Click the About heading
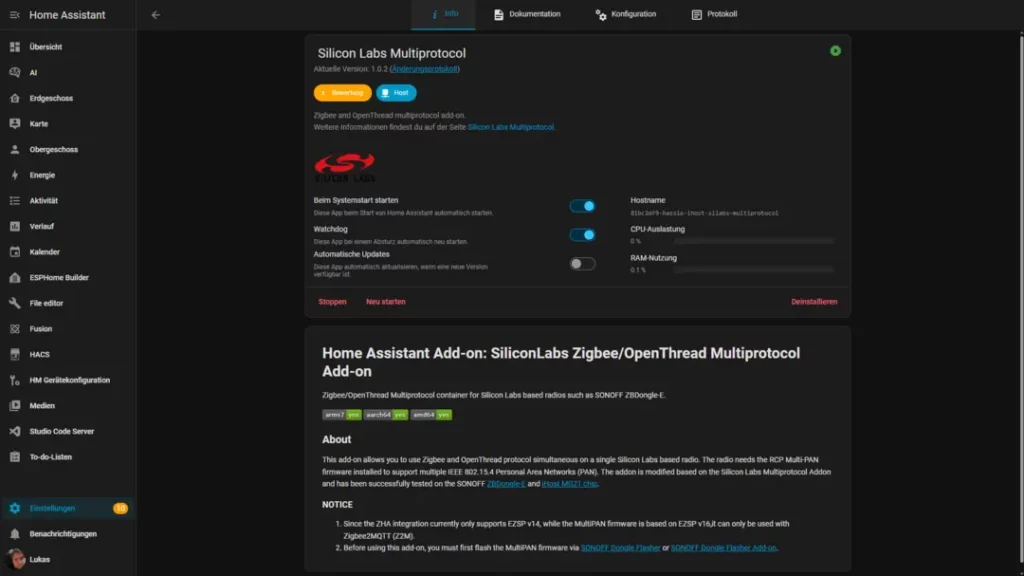The width and height of the screenshot is (1024, 576). pos(336,440)
